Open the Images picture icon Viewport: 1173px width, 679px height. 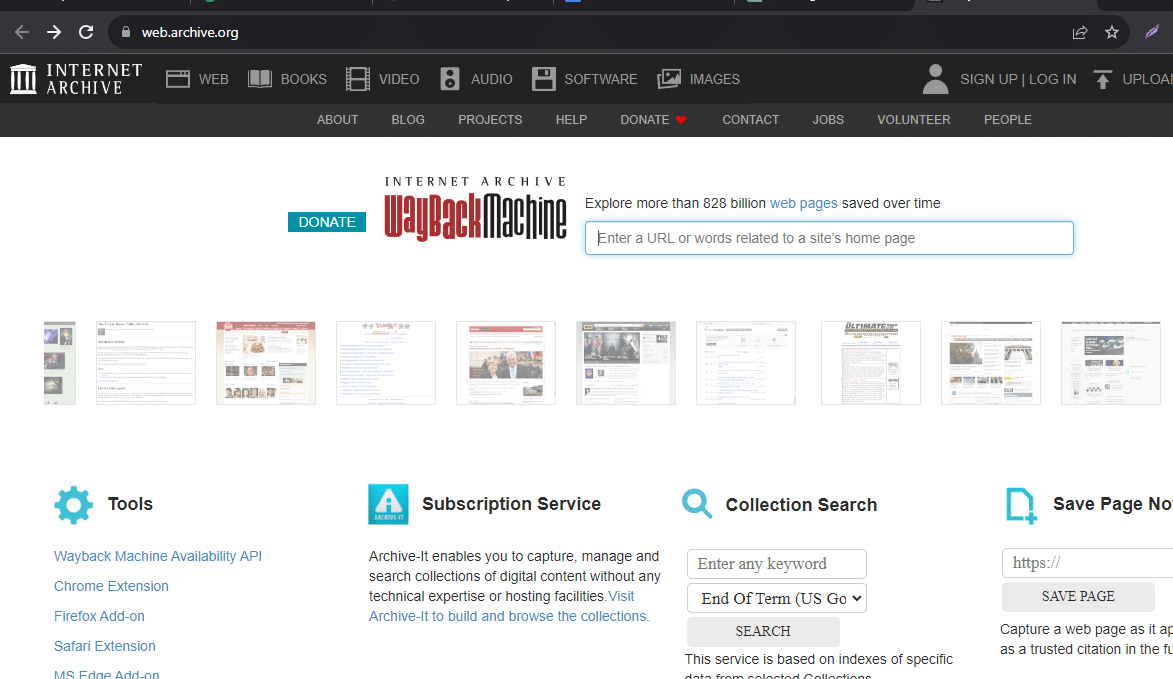coord(669,79)
